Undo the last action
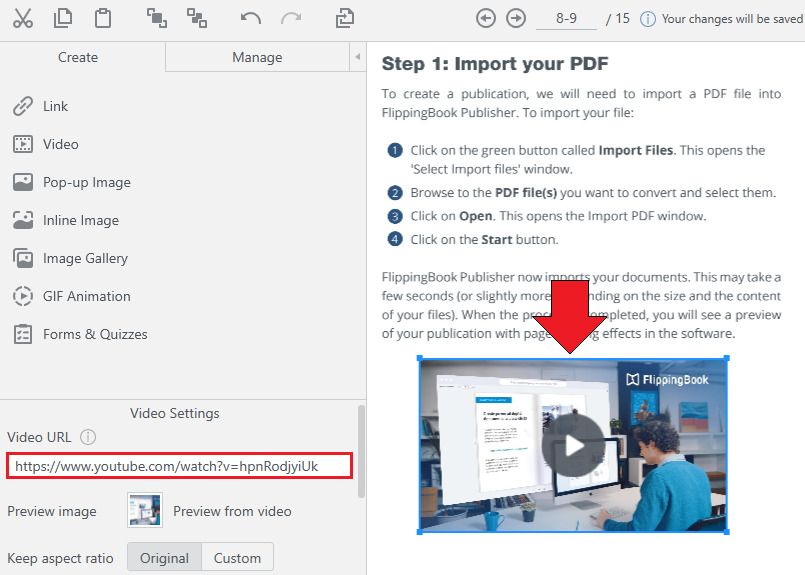 (251, 19)
